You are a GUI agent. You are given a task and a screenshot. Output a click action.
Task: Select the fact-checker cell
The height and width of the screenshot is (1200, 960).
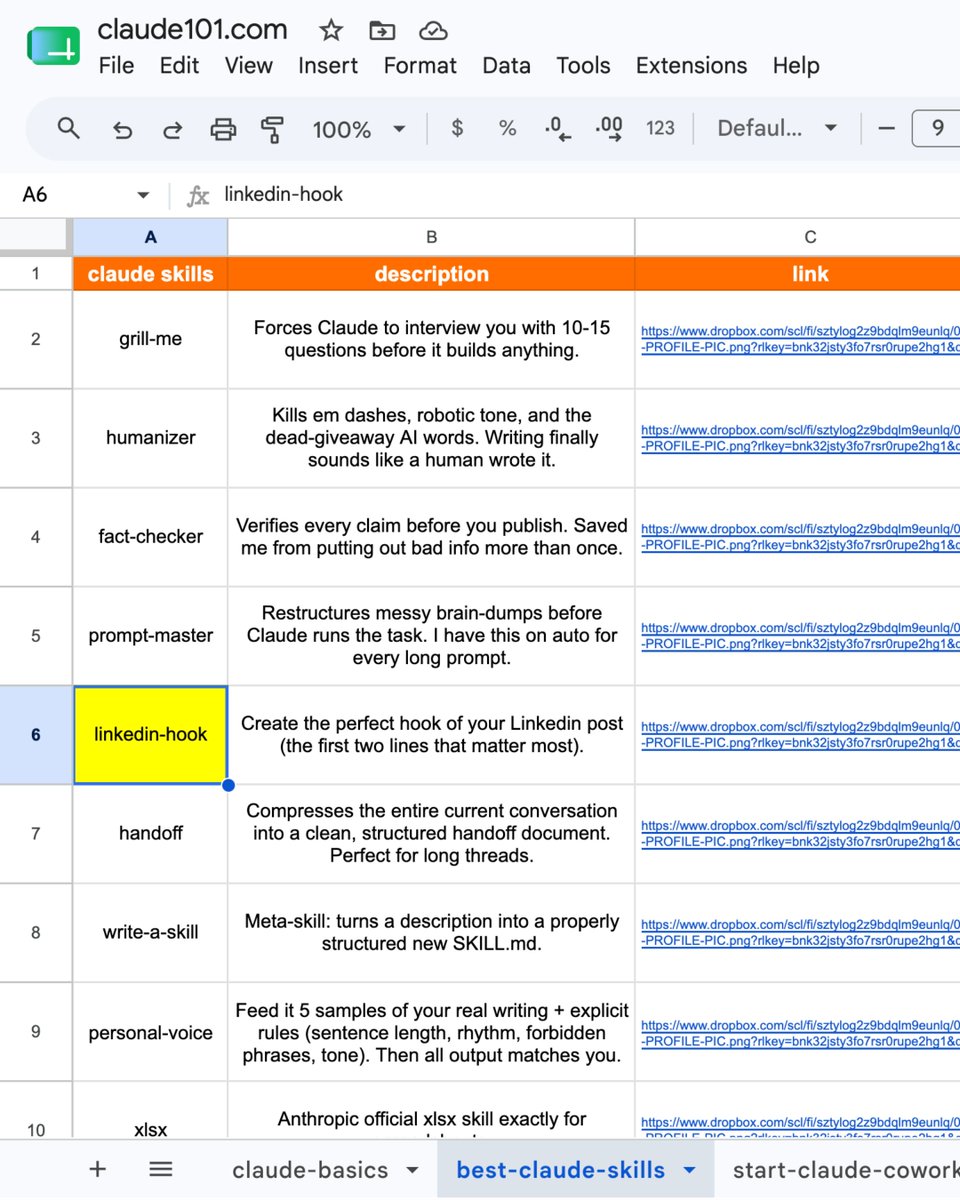150,537
